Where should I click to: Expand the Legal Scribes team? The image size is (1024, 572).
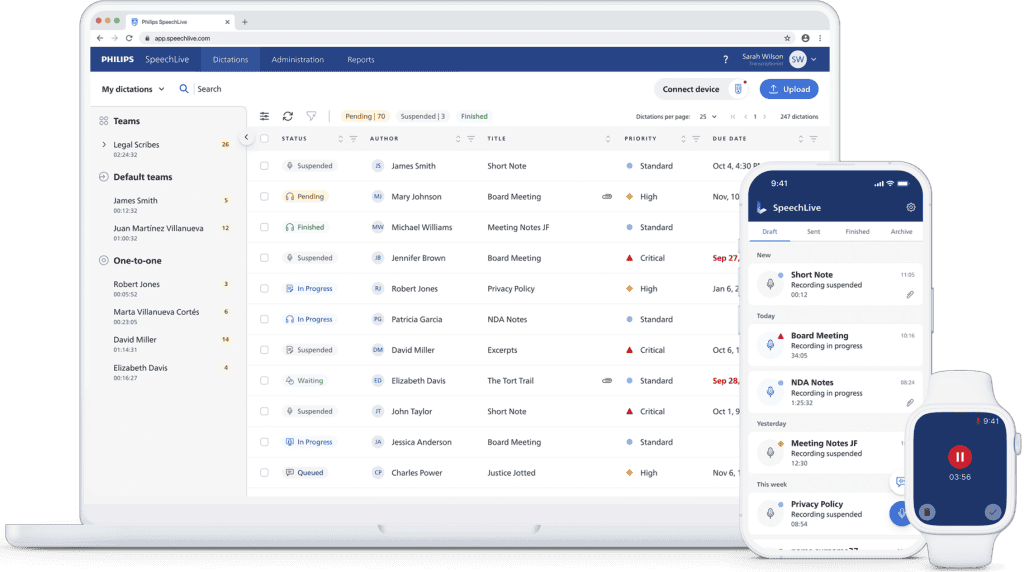104,144
